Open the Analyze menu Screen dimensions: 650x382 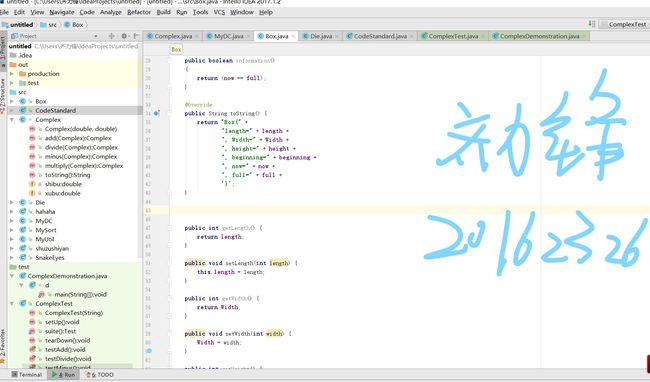(111, 12)
